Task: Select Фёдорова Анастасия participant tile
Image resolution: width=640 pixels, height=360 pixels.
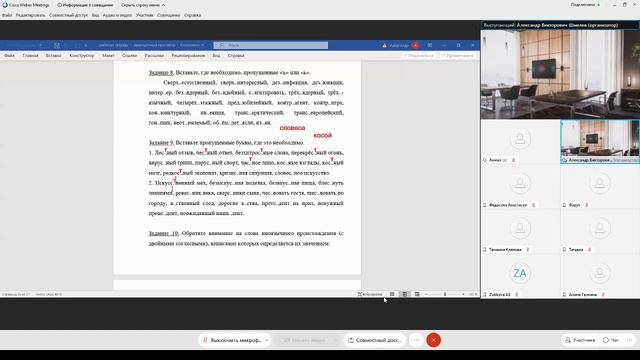Action: tap(520, 186)
